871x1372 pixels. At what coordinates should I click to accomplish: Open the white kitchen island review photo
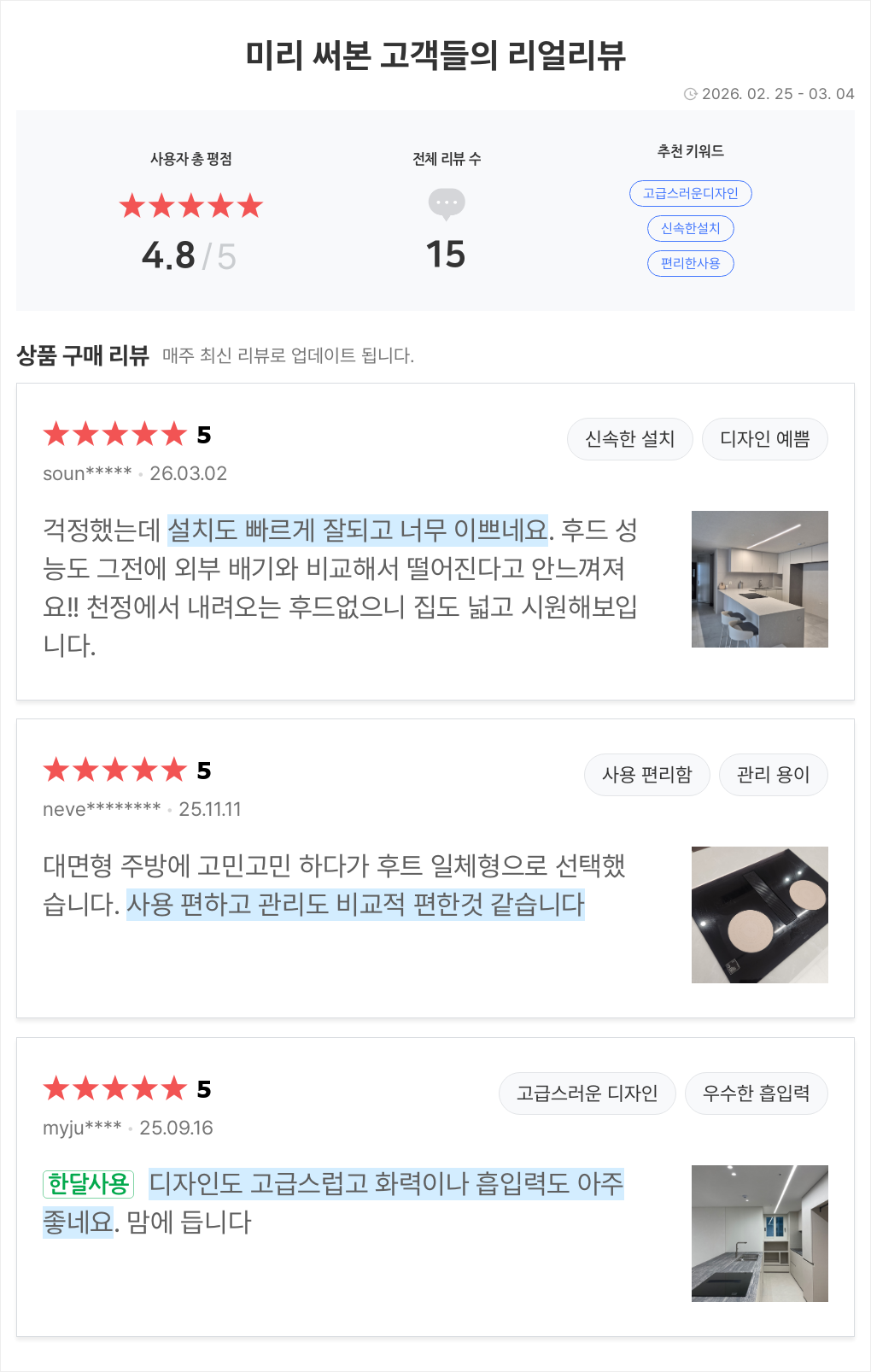click(x=759, y=579)
